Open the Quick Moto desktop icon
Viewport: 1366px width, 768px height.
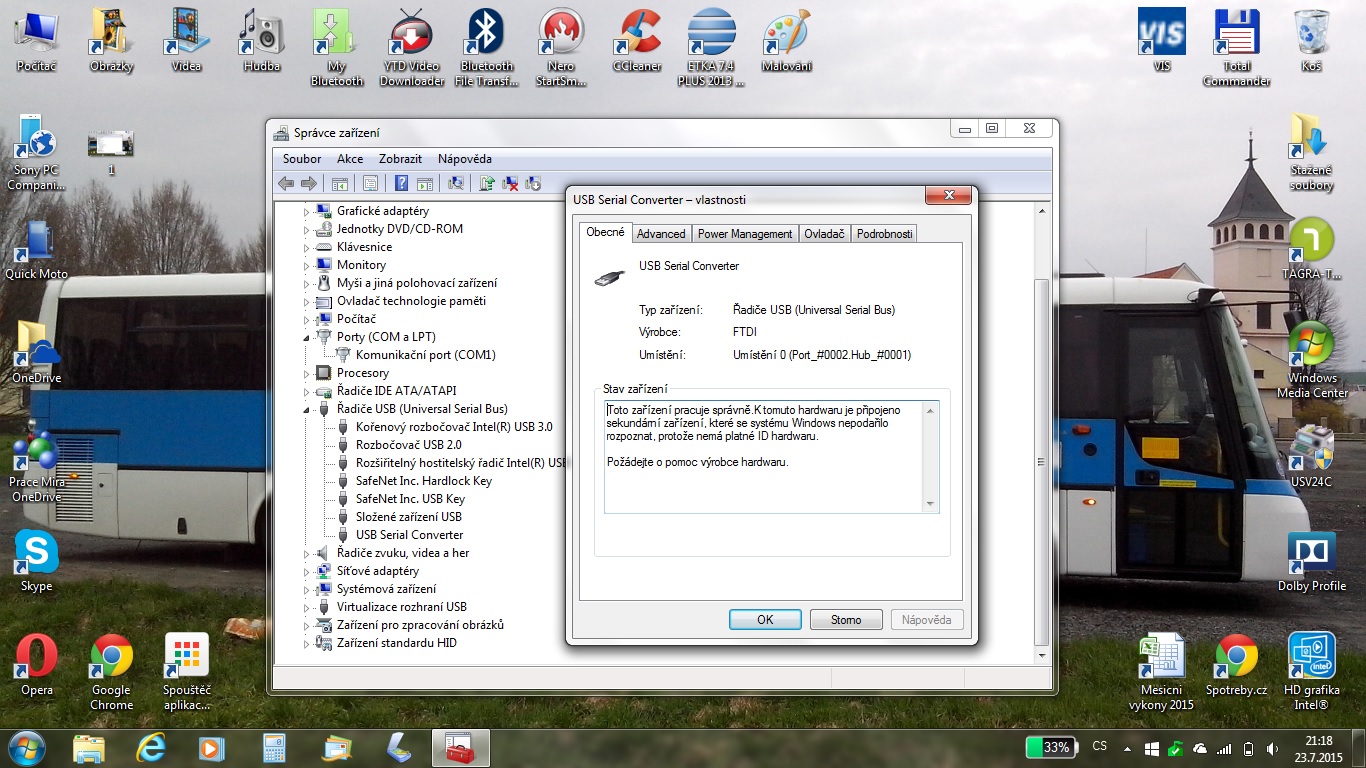(37, 249)
